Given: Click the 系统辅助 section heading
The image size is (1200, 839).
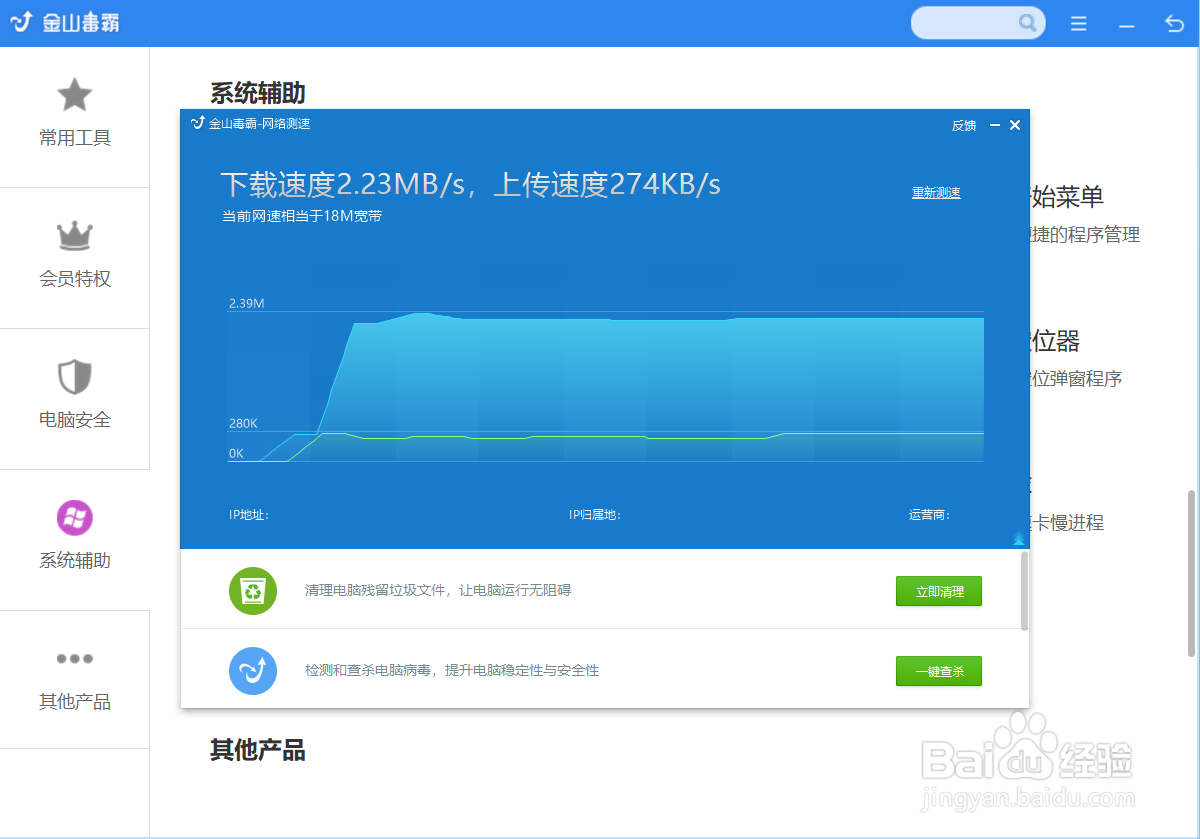Looking at the screenshot, I should tap(258, 93).
